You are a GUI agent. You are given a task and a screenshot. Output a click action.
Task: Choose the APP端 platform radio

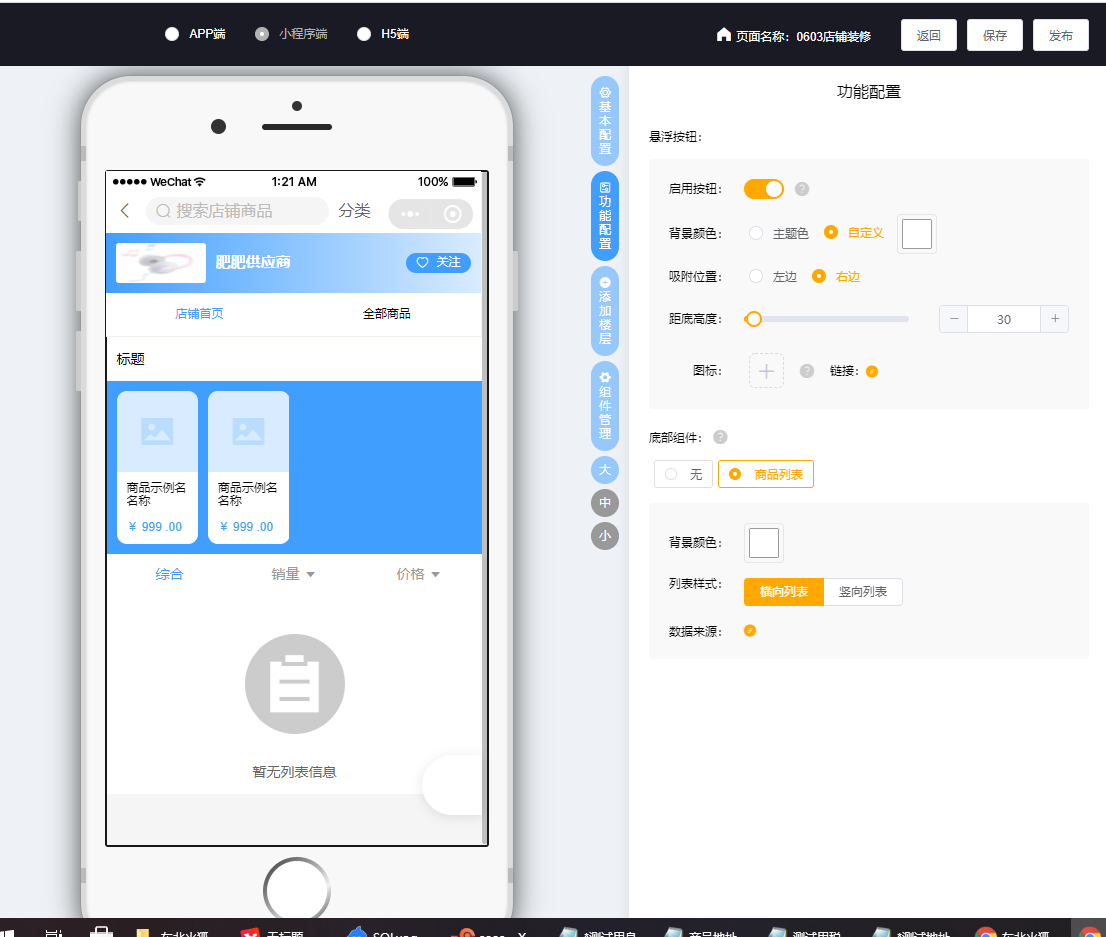172,34
